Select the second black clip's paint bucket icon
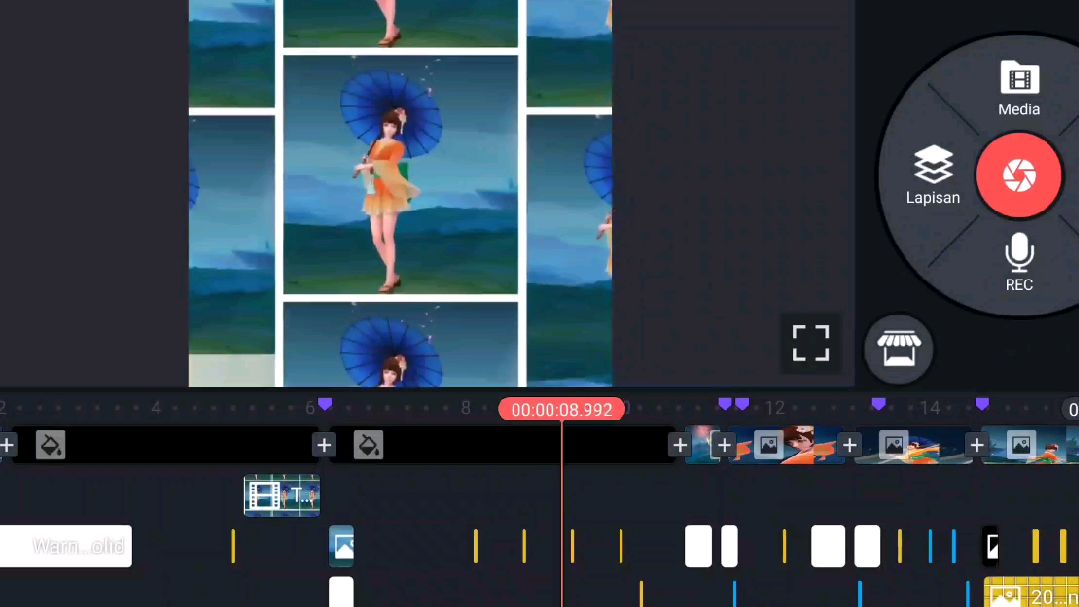Viewport: 1079px width, 607px height. 368,445
